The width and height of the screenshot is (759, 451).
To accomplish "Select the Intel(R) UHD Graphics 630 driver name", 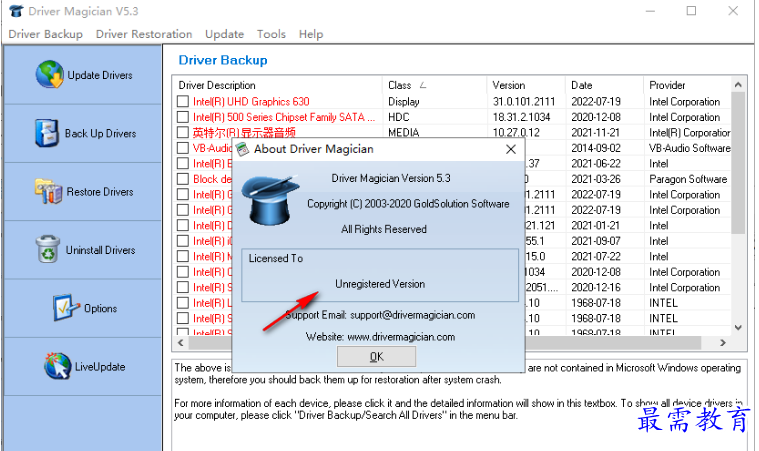I will [251, 102].
